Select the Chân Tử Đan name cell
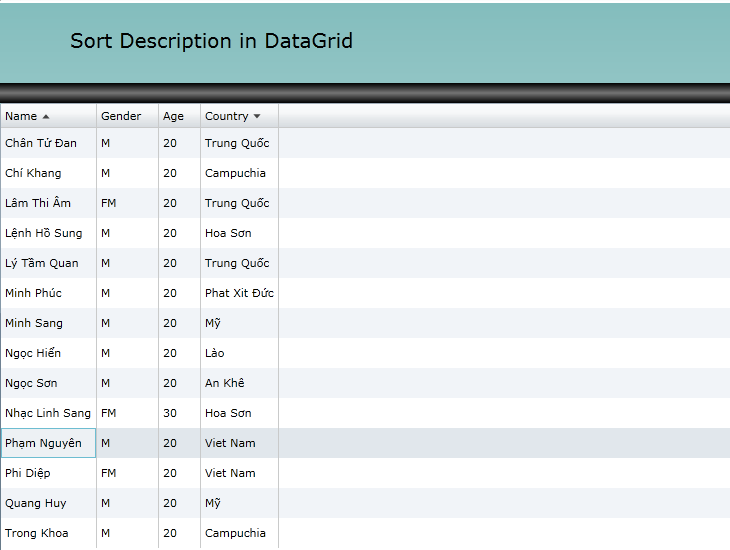This screenshot has width=730, height=550. click(x=41, y=143)
